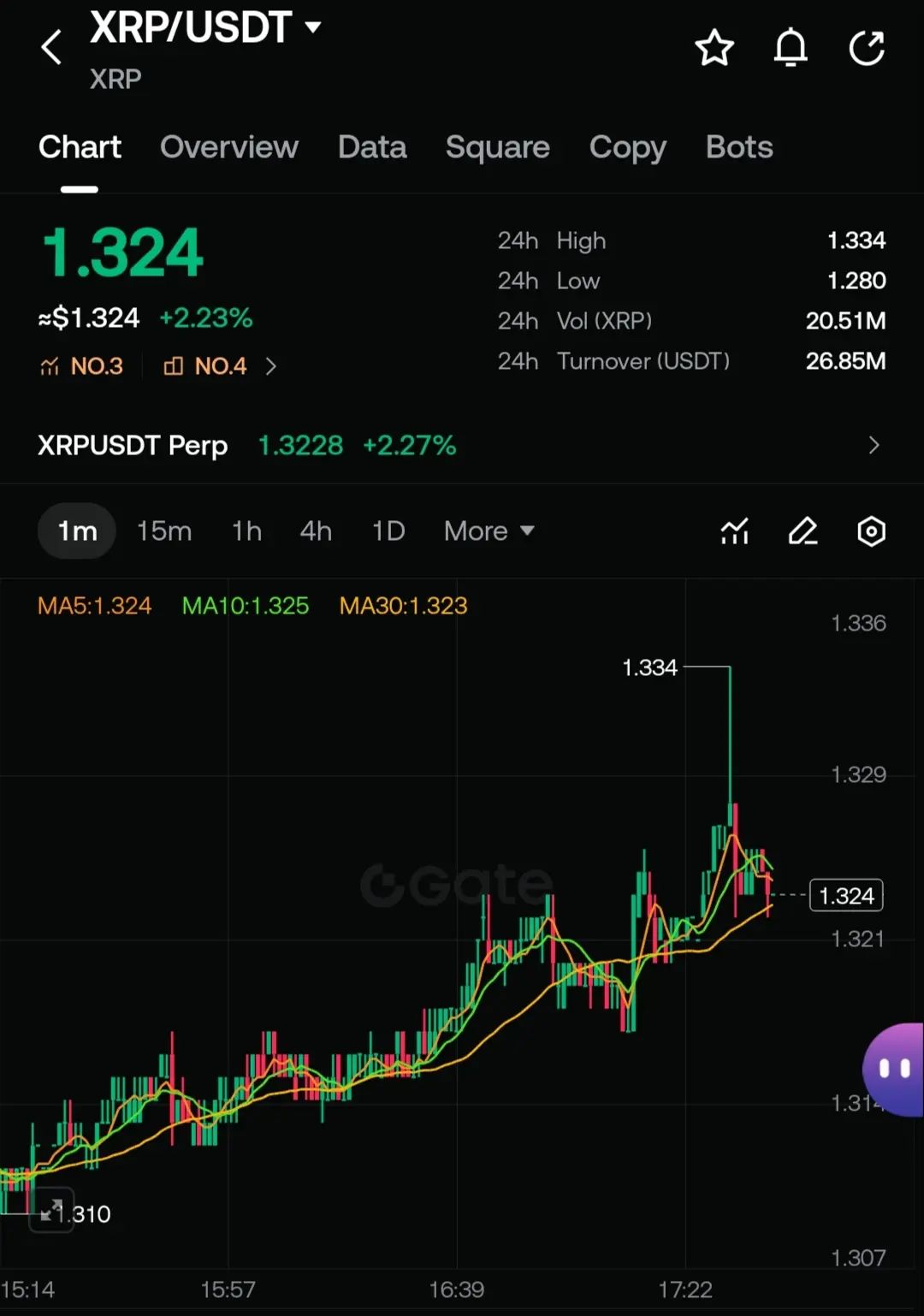The image size is (924, 1316).
Task: Tap the 15:57 time axis label
Action: tap(228, 1289)
